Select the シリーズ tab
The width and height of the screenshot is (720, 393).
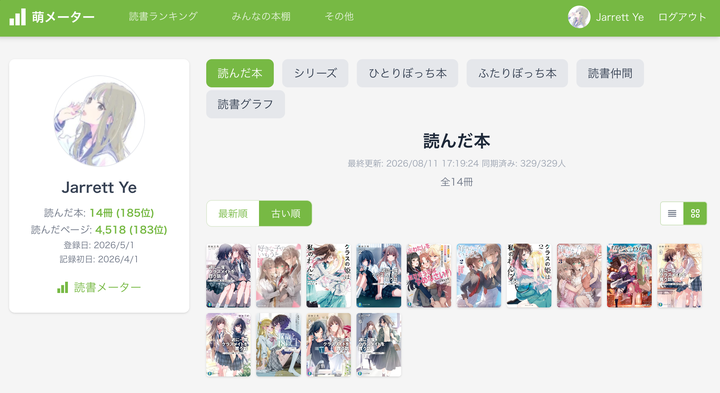pos(315,73)
